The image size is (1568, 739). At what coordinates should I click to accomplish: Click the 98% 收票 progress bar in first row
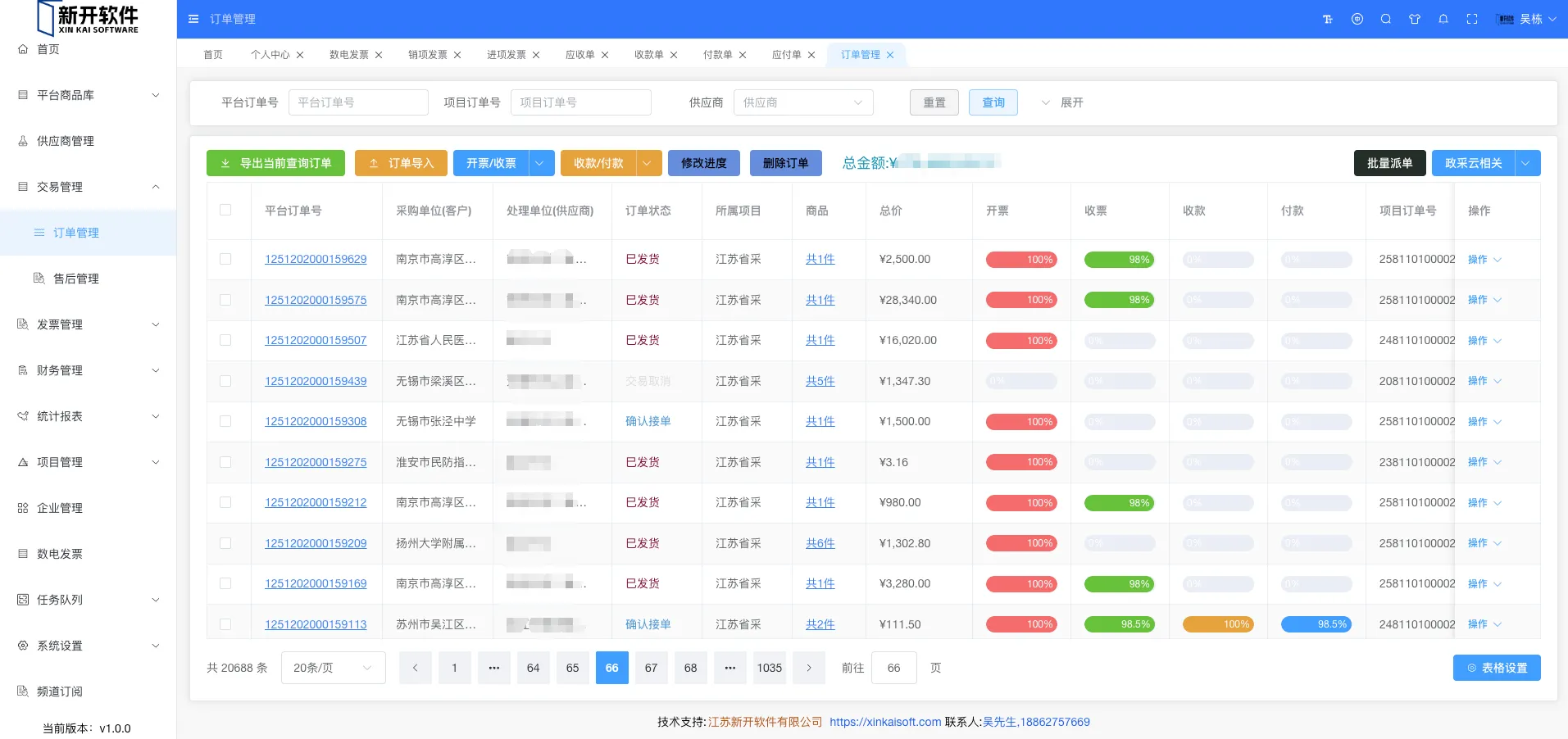[x=1119, y=260]
